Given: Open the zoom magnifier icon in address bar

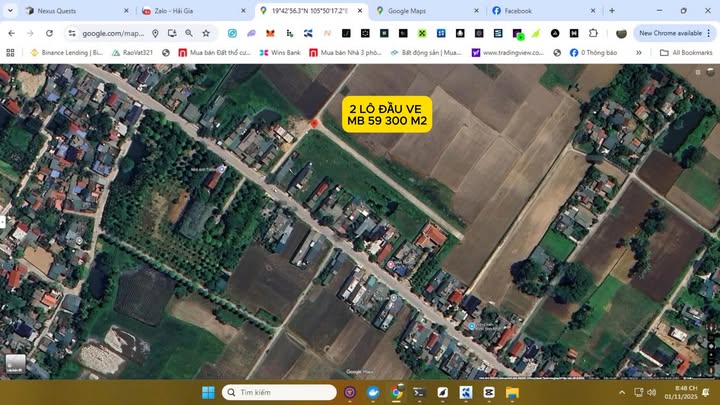Looking at the screenshot, I should [189, 33].
